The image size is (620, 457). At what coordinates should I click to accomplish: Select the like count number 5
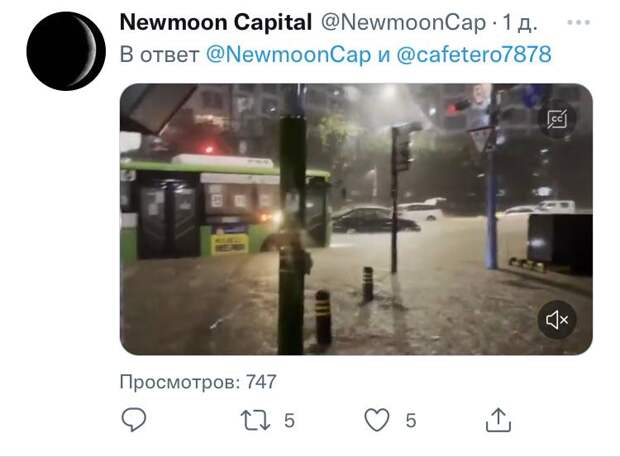[x=411, y=421]
